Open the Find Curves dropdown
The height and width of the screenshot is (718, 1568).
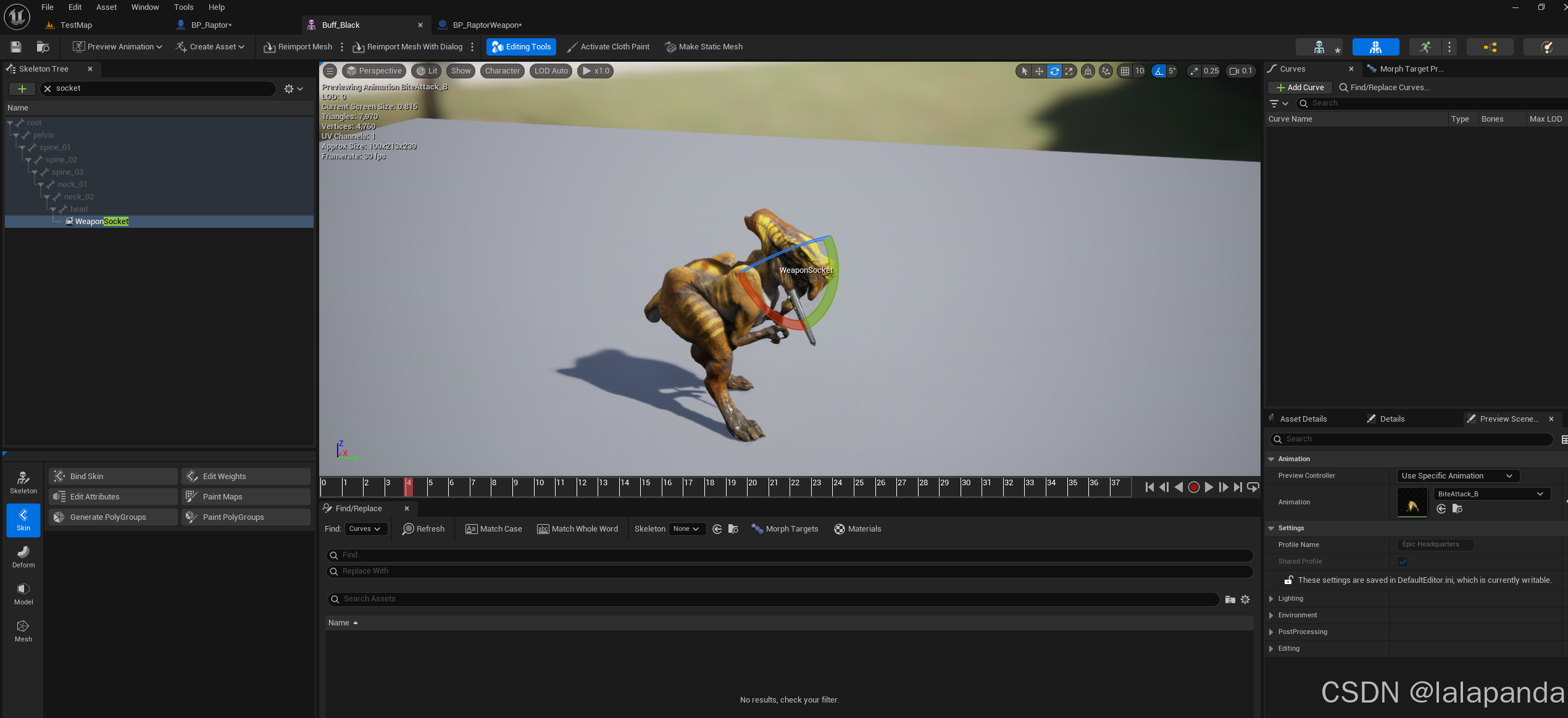365,529
